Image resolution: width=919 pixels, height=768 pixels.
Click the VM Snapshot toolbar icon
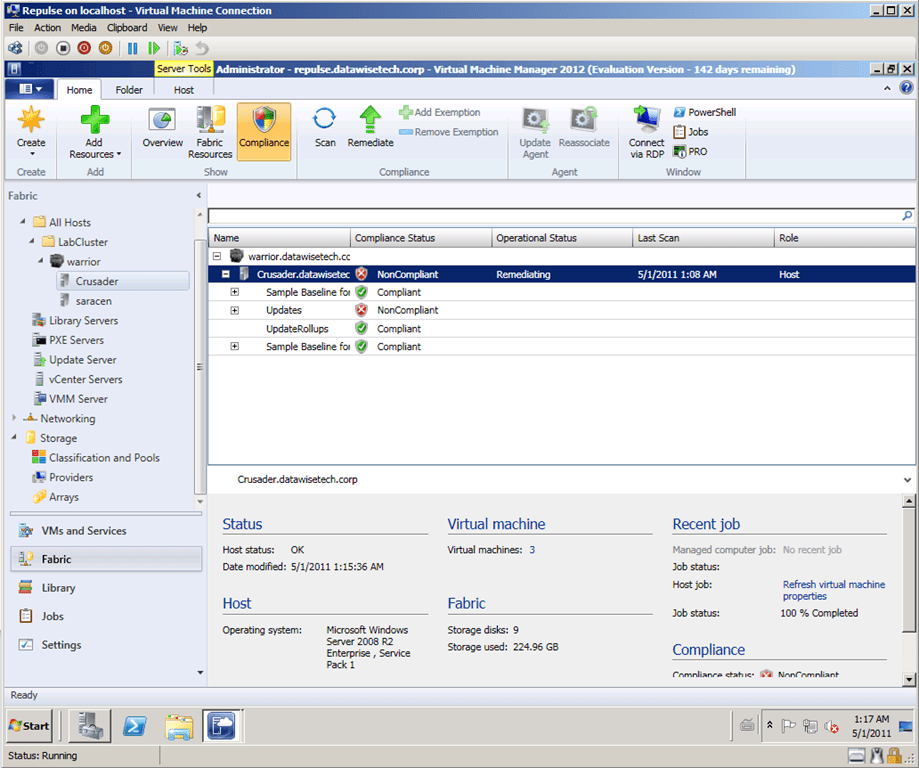pyautogui.click(x=181, y=48)
